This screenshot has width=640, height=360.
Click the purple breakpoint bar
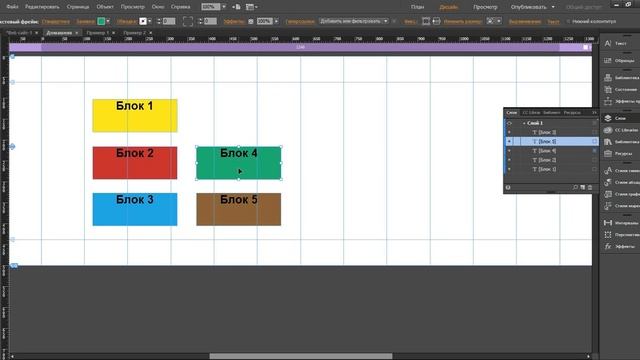(x=300, y=47)
